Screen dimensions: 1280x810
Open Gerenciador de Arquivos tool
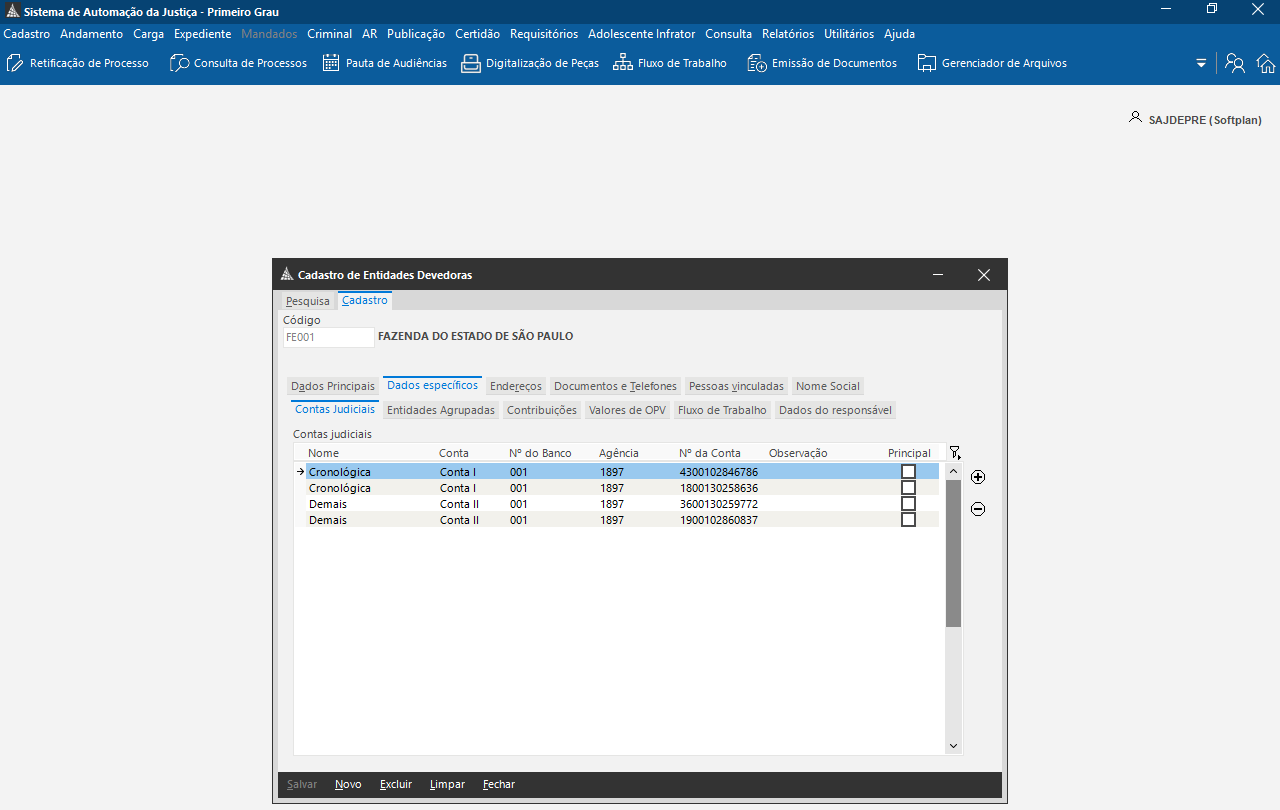click(x=992, y=63)
